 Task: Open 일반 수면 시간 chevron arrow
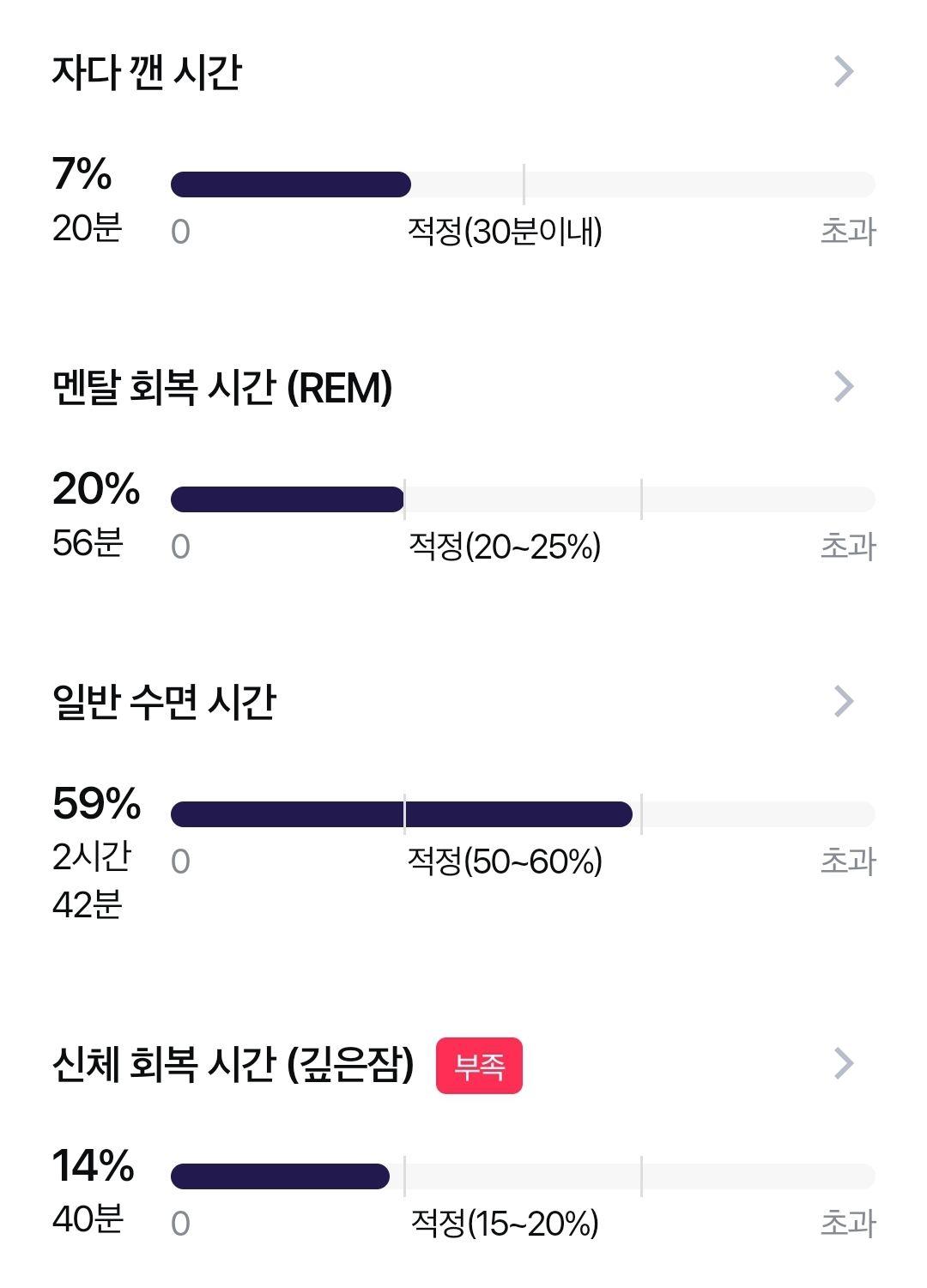click(x=844, y=702)
